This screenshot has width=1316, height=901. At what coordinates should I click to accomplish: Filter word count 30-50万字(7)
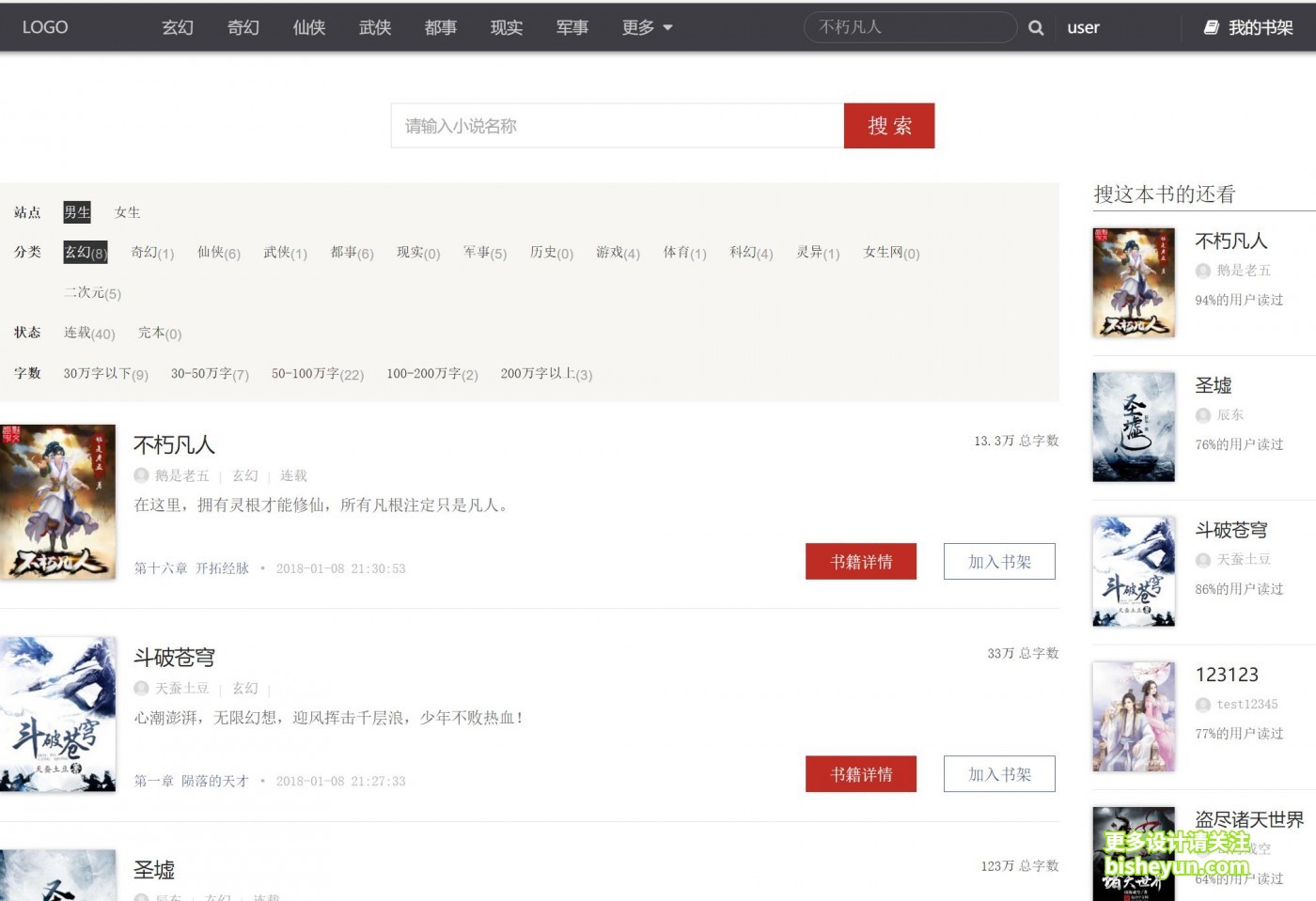point(210,374)
